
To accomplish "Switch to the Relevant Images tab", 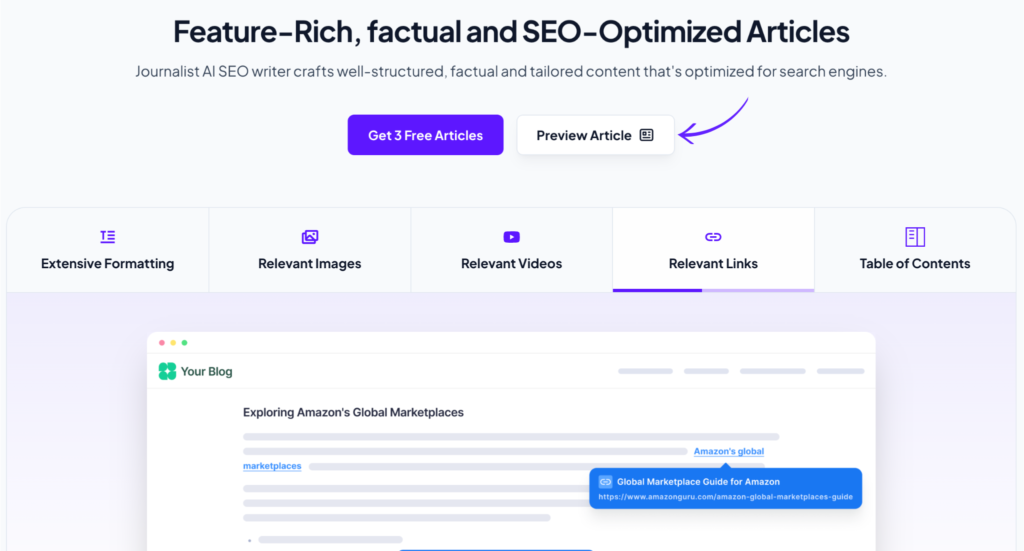I will pyautogui.click(x=310, y=249).
